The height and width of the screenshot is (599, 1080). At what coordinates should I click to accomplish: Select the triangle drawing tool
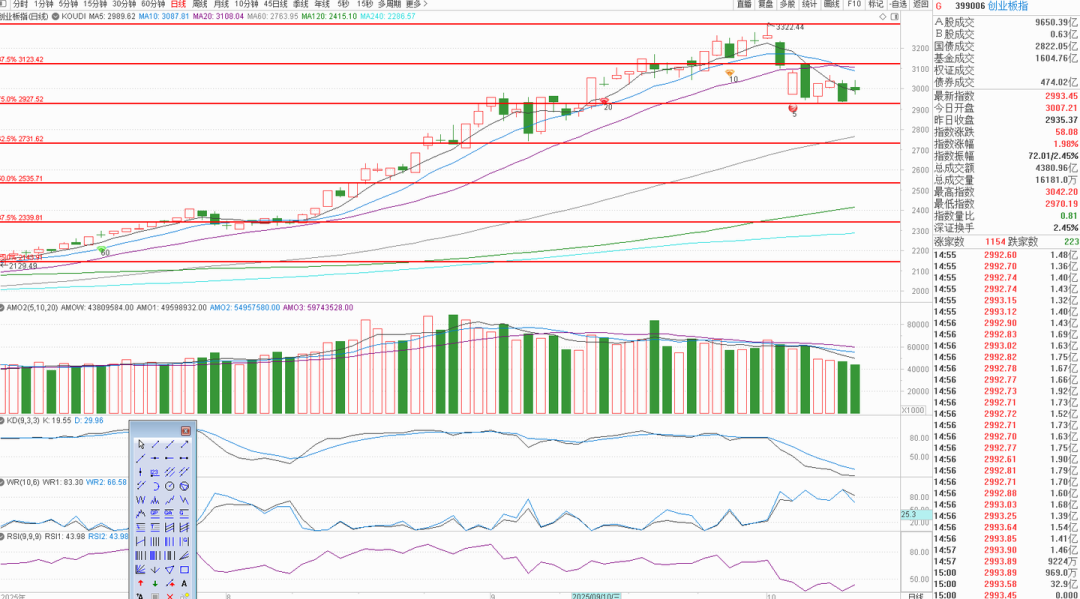tap(169, 569)
